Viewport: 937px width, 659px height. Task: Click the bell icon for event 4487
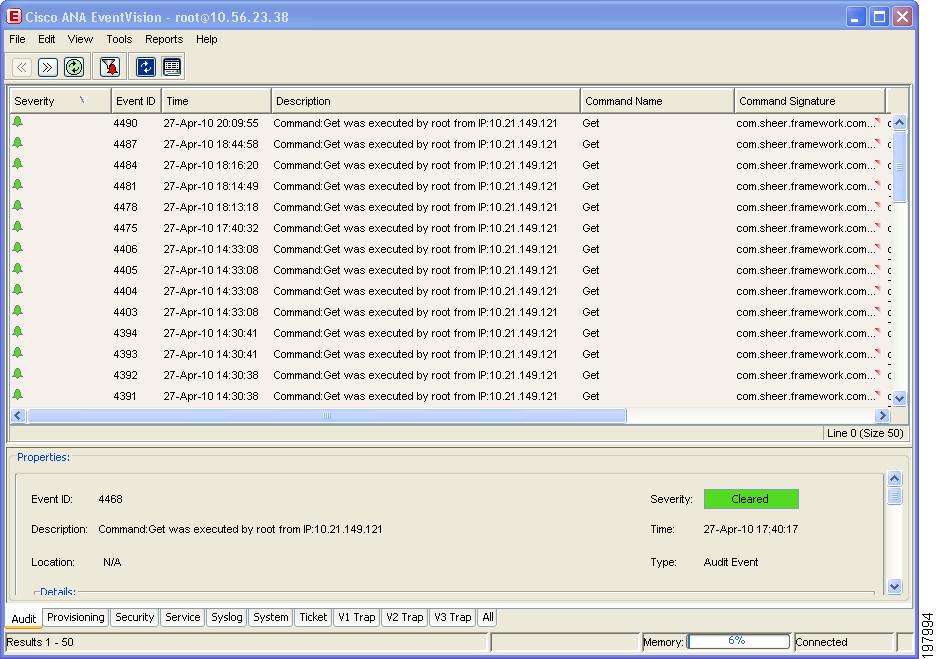pos(18,143)
